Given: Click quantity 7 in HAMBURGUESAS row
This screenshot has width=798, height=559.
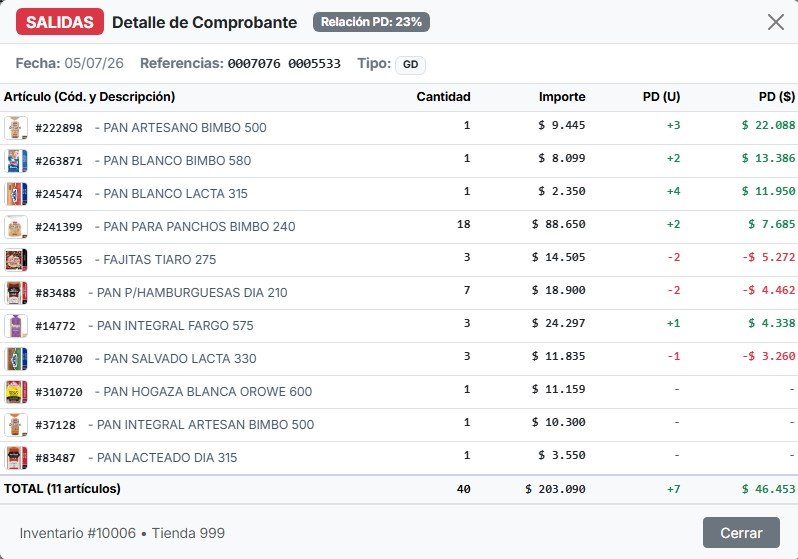Looking at the screenshot, I should [467, 290].
